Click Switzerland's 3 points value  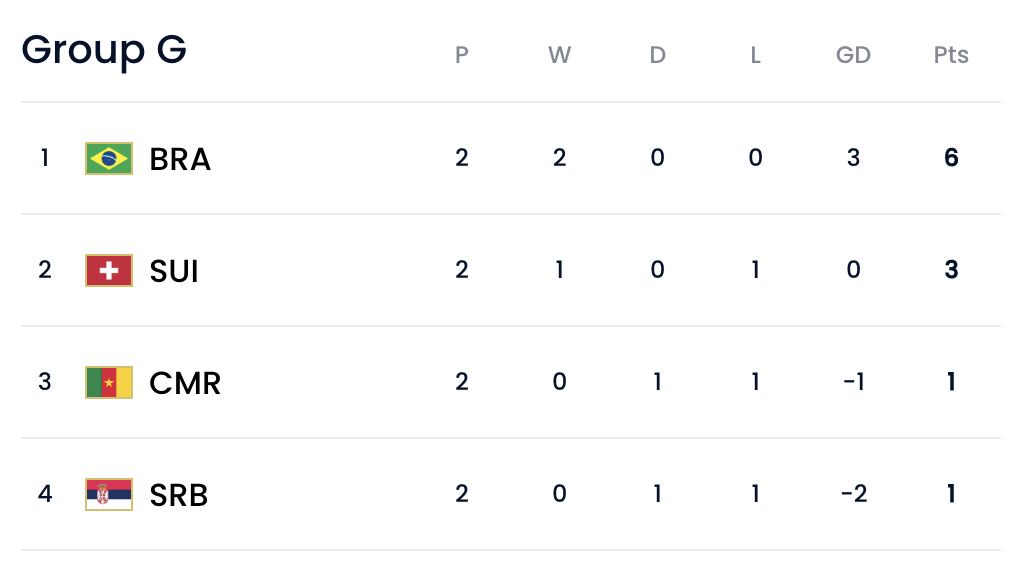pos(951,270)
